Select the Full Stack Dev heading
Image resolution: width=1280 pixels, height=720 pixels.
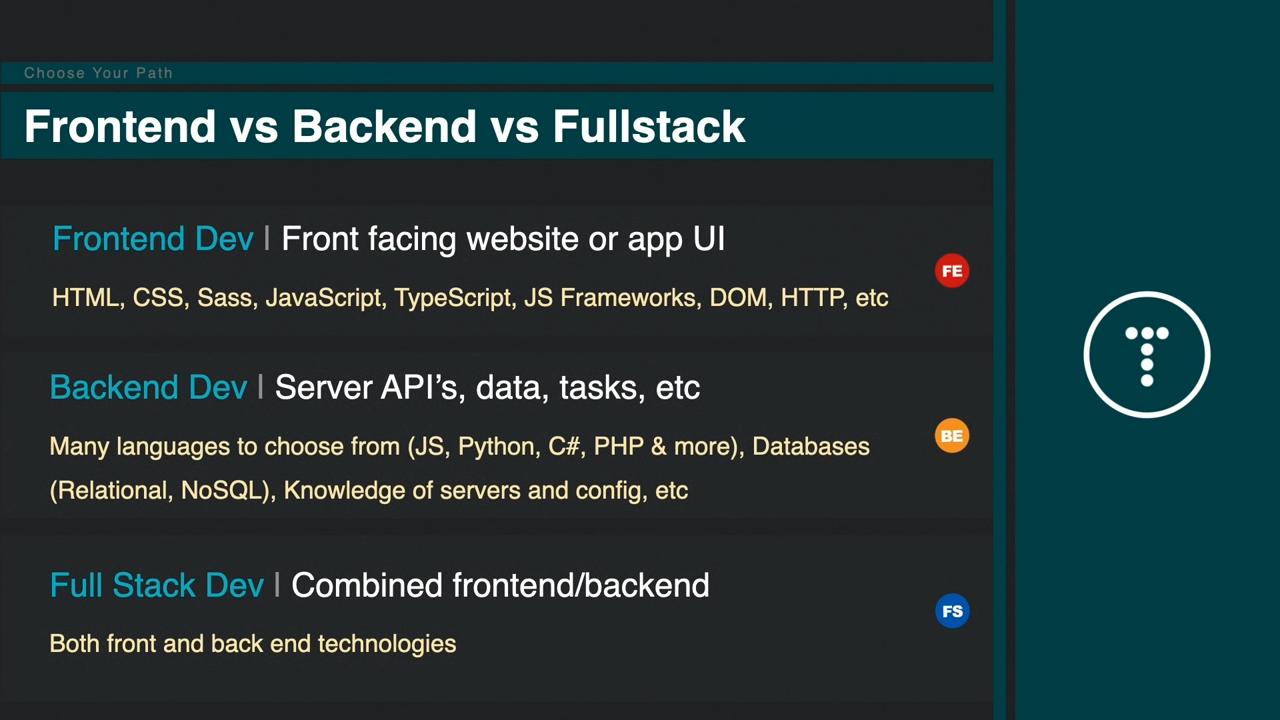tap(157, 586)
